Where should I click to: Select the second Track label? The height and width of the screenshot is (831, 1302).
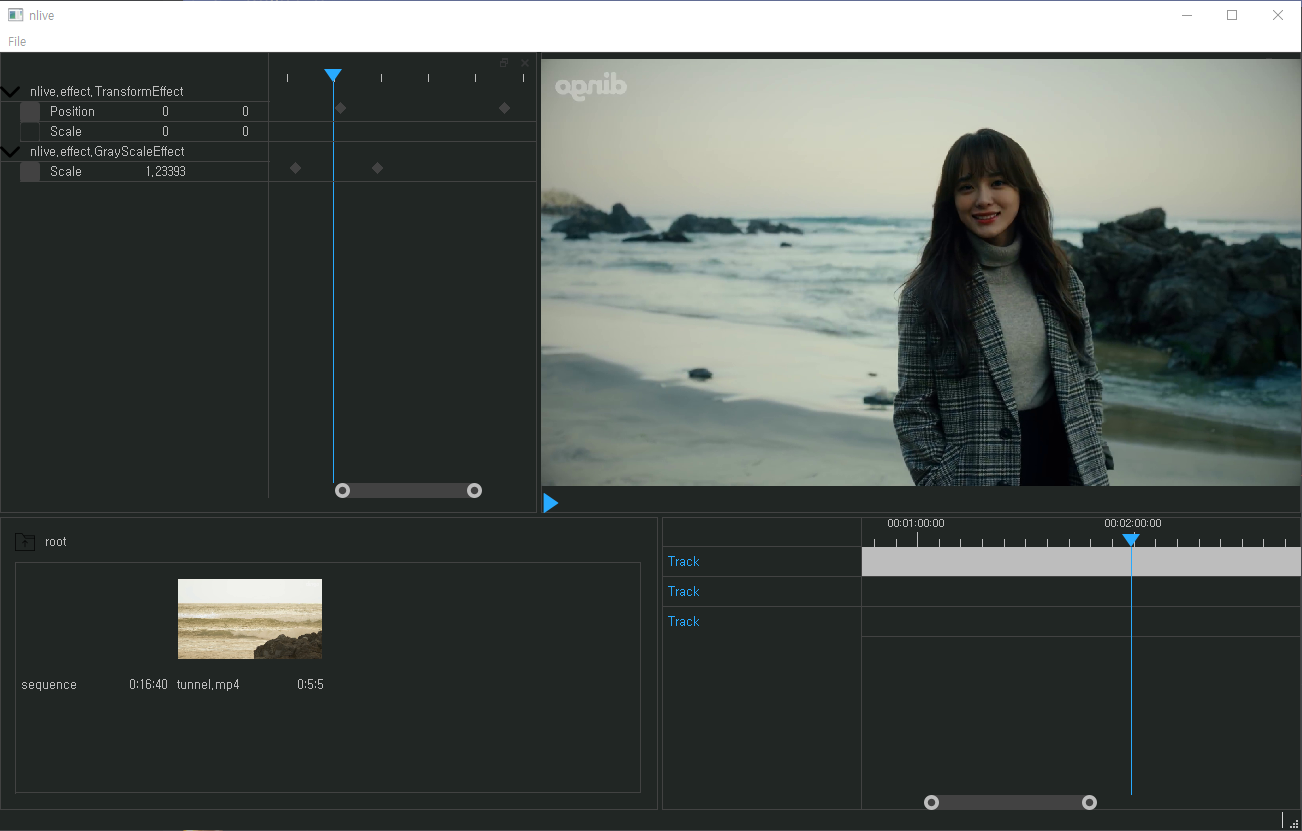tap(683, 591)
